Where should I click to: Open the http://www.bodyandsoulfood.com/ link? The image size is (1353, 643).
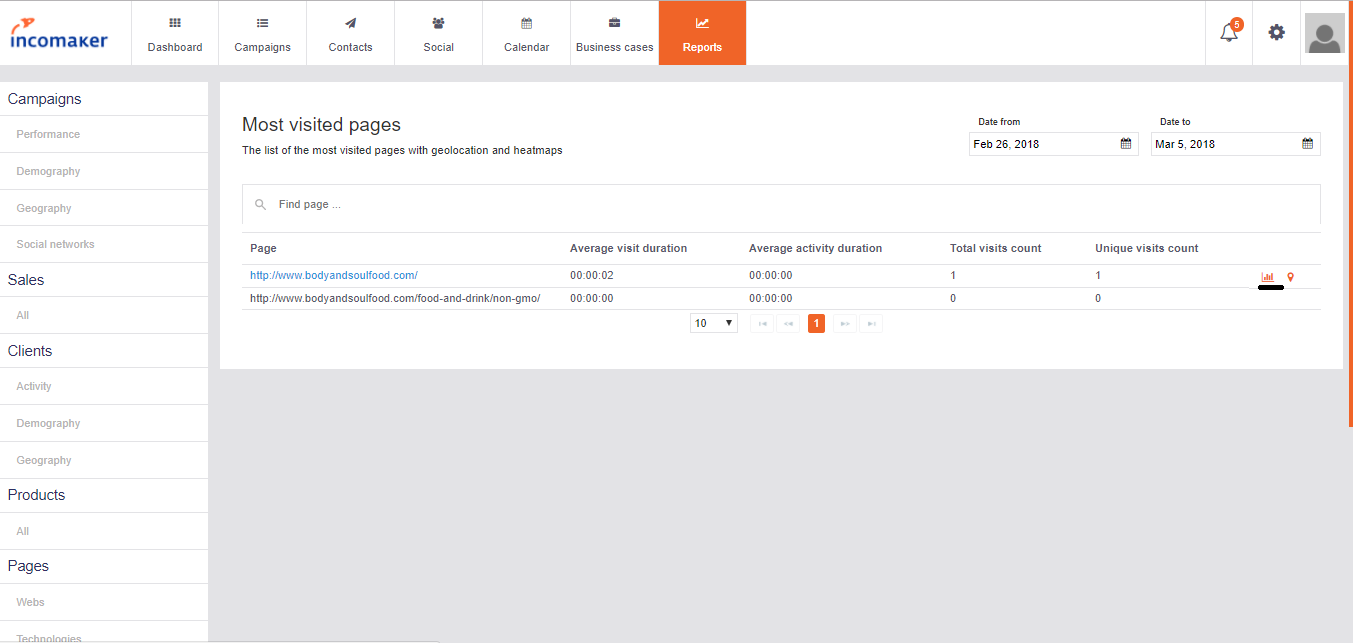(333, 275)
